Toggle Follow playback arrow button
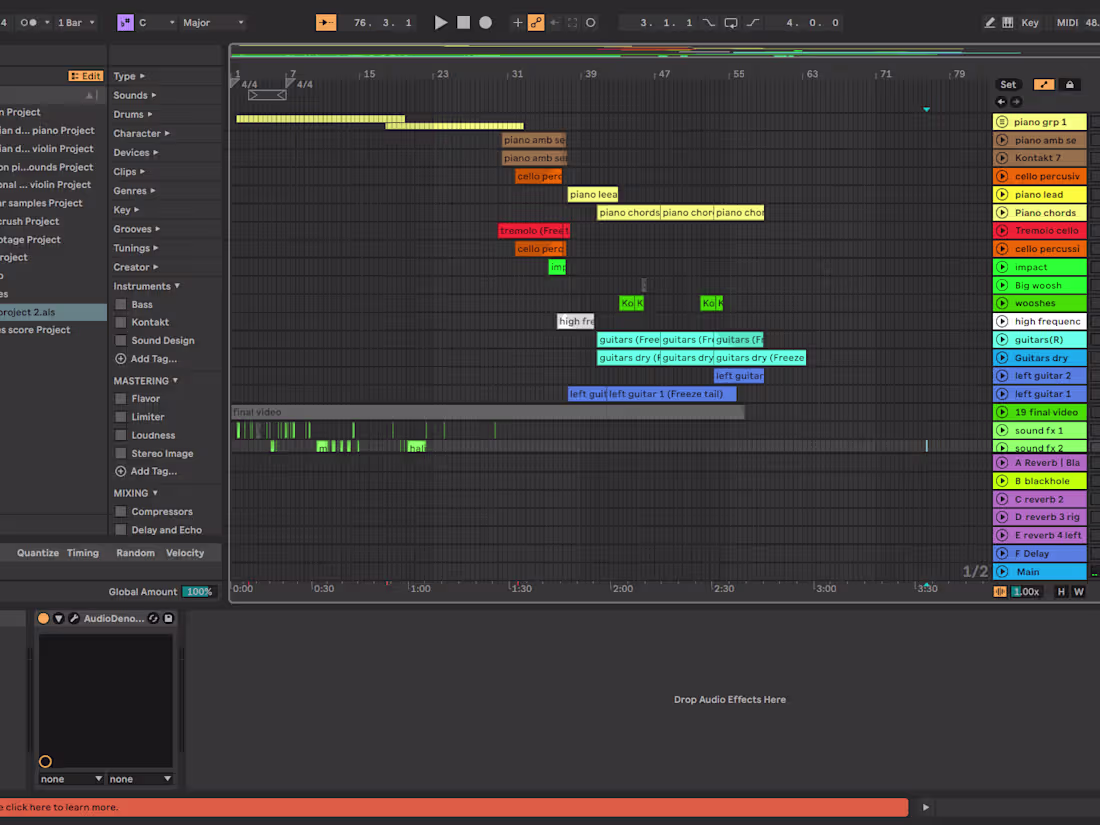1100x825 pixels. point(326,22)
